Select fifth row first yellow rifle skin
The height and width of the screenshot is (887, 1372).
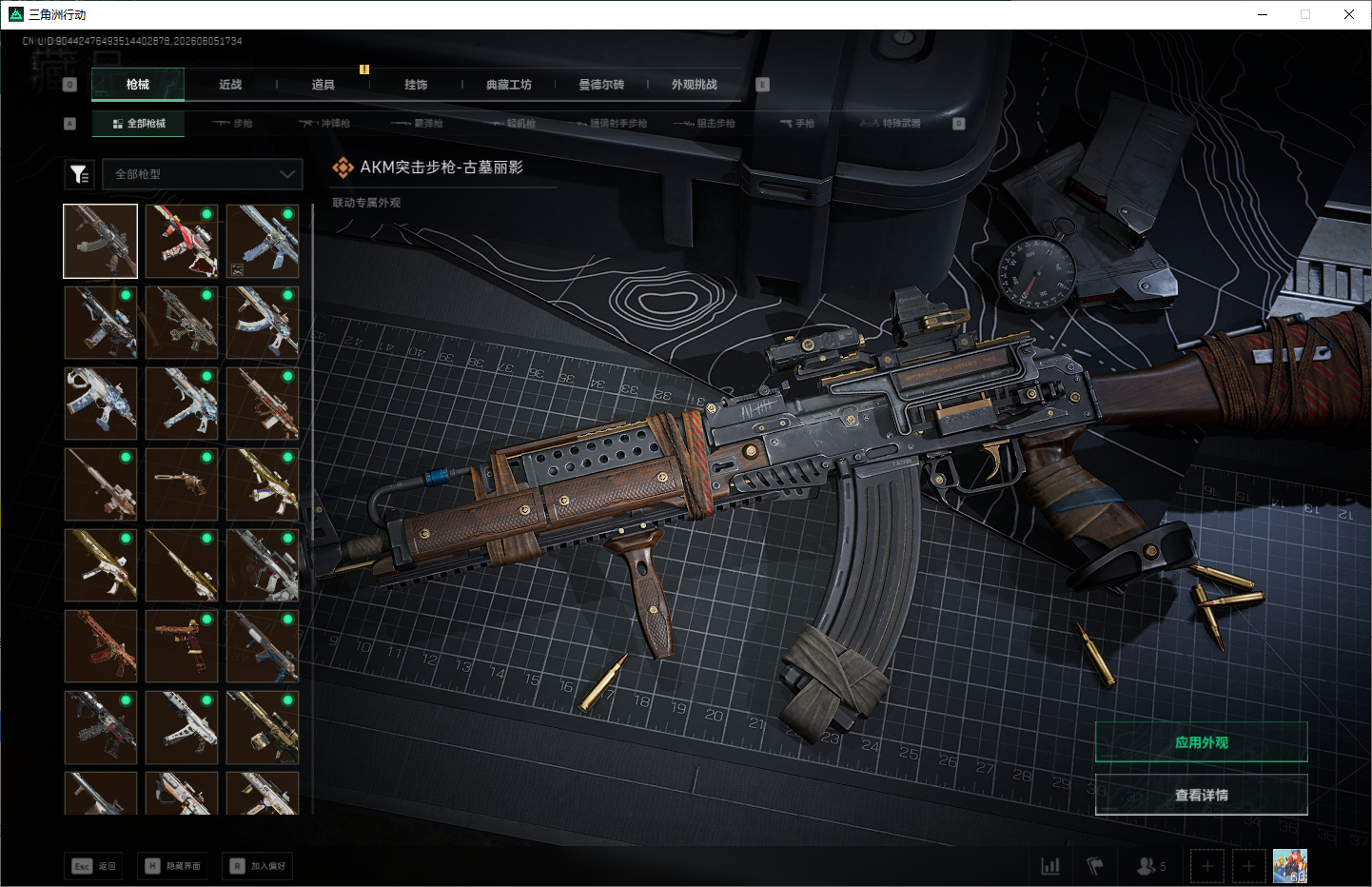101,565
